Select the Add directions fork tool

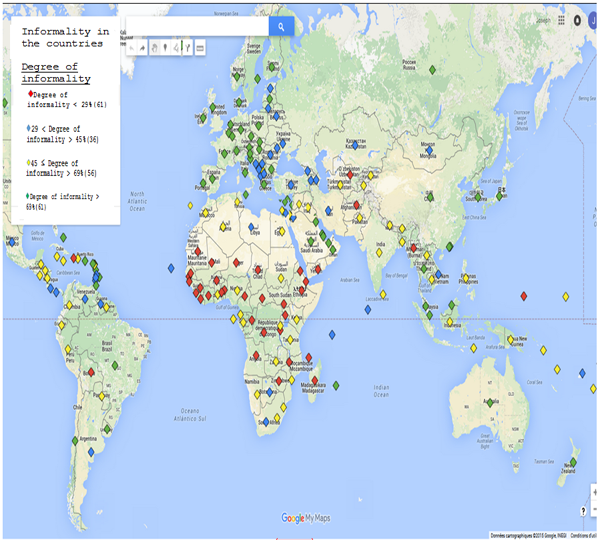click(x=188, y=48)
